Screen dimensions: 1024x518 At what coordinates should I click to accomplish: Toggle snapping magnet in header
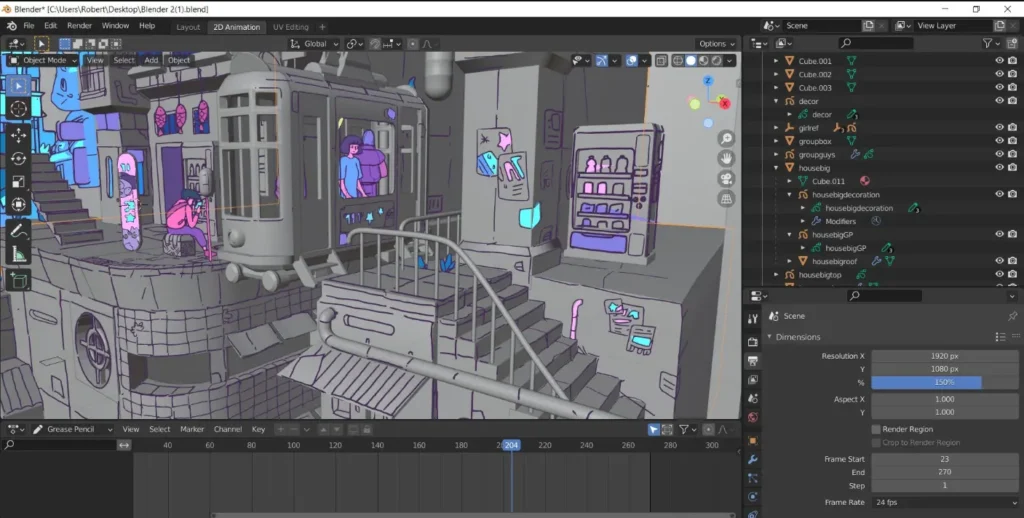[375, 44]
